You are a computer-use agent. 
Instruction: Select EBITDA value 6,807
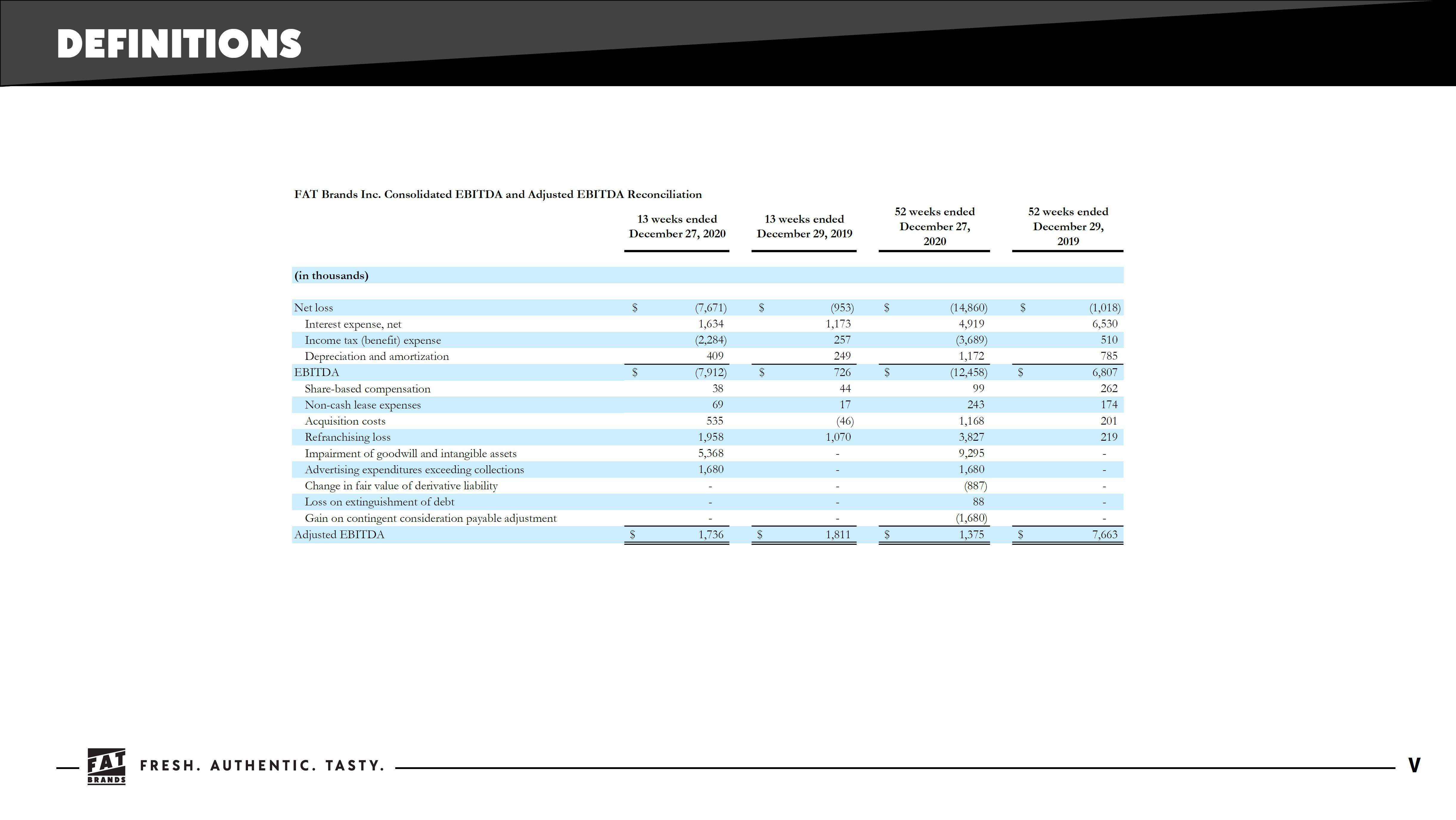click(x=1104, y=372)
